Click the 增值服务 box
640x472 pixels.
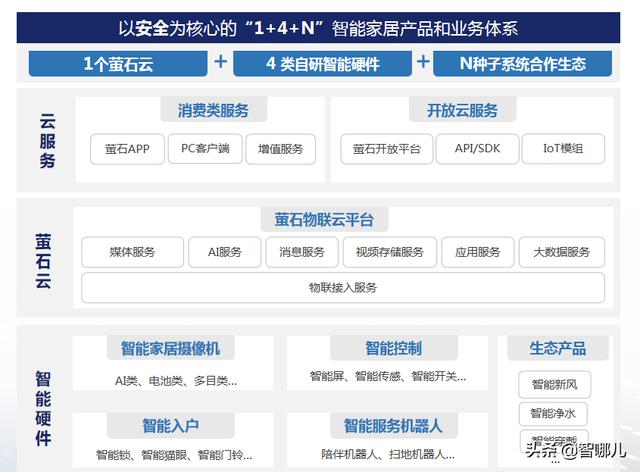pyautogui.click(x=281, y=149)
